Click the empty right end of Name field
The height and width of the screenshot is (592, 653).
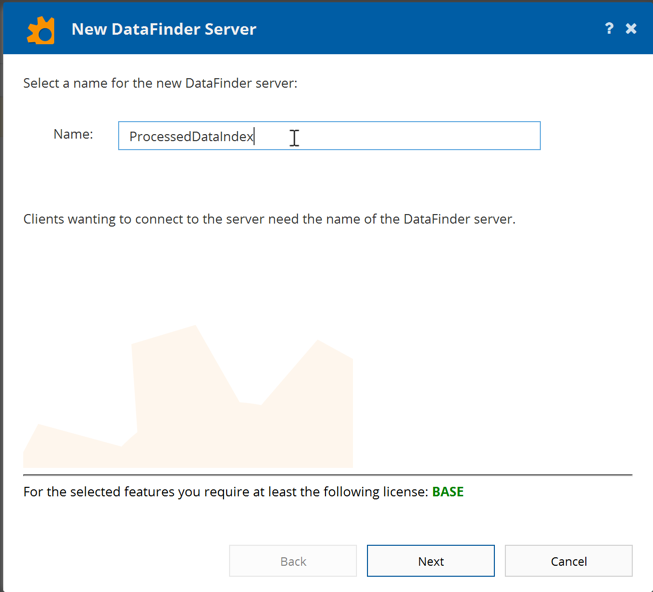coord(480,136)
